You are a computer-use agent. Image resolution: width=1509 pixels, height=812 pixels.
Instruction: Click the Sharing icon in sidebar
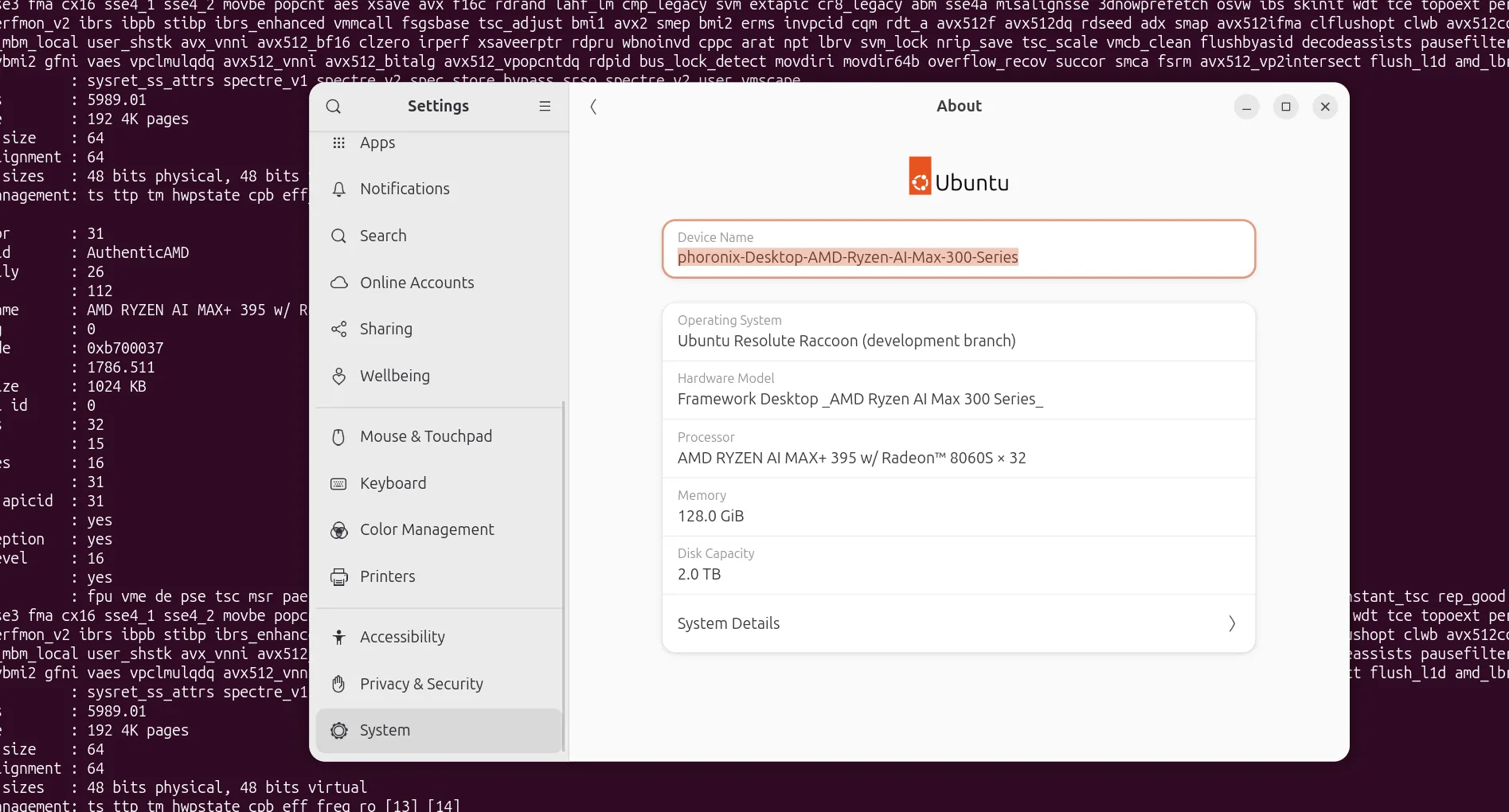(339, 330)
